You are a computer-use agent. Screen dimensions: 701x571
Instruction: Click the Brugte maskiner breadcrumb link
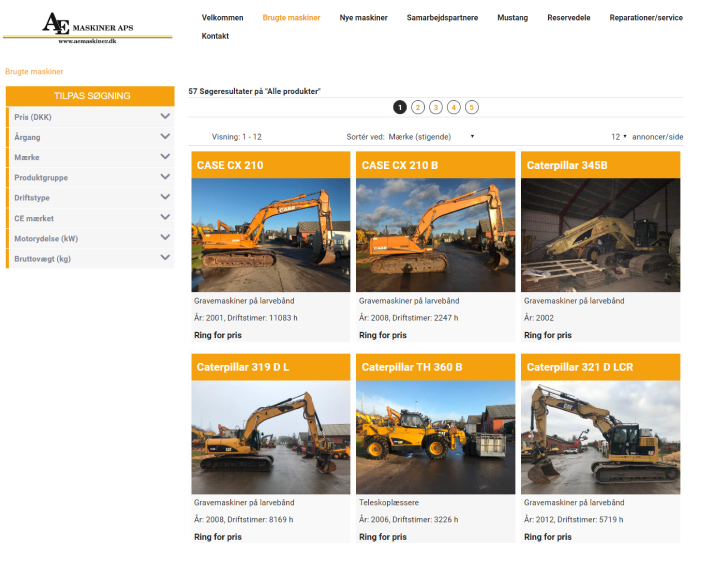click(x=34, y=72)
